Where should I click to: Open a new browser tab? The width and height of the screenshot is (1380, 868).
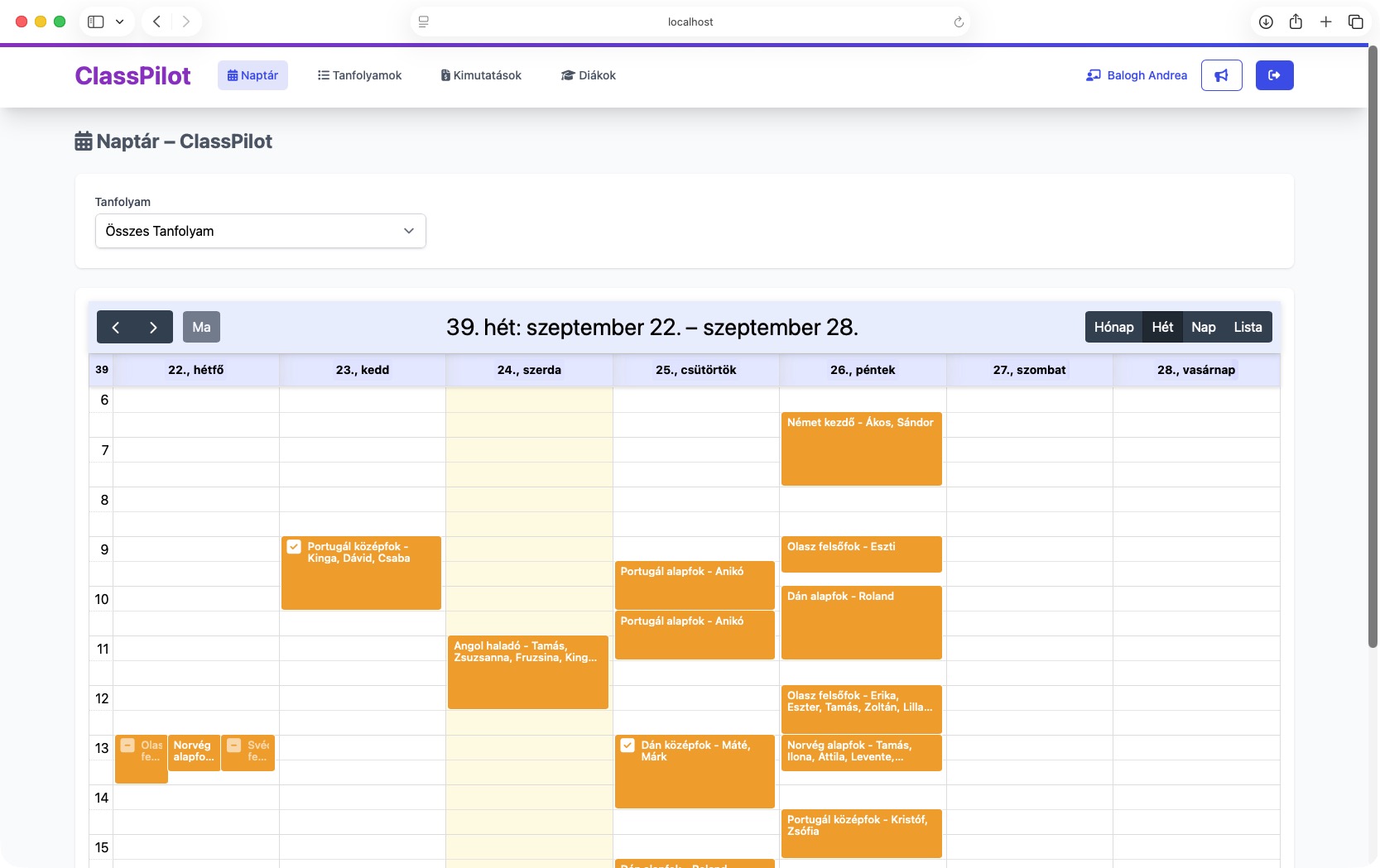[1325, 22]
